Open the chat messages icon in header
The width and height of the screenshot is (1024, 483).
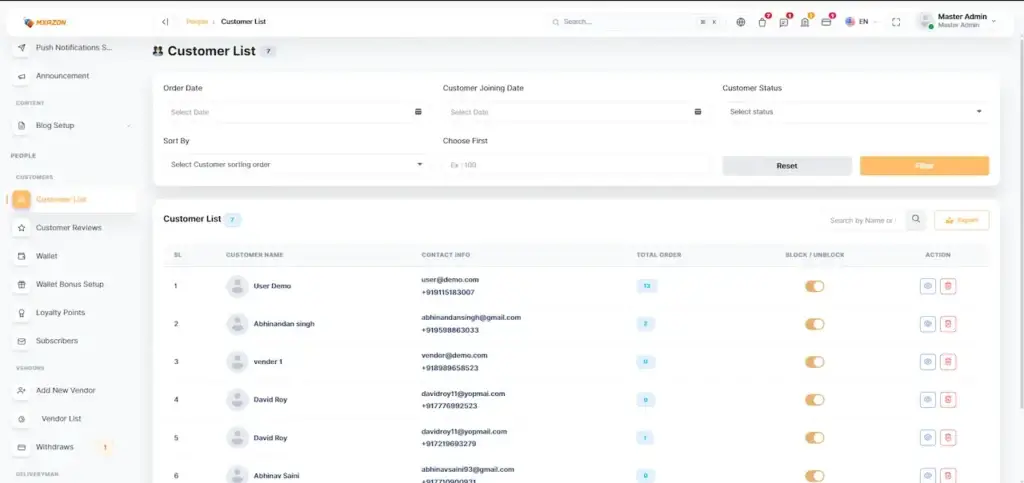pyautogui.click(x=784, y=22)
